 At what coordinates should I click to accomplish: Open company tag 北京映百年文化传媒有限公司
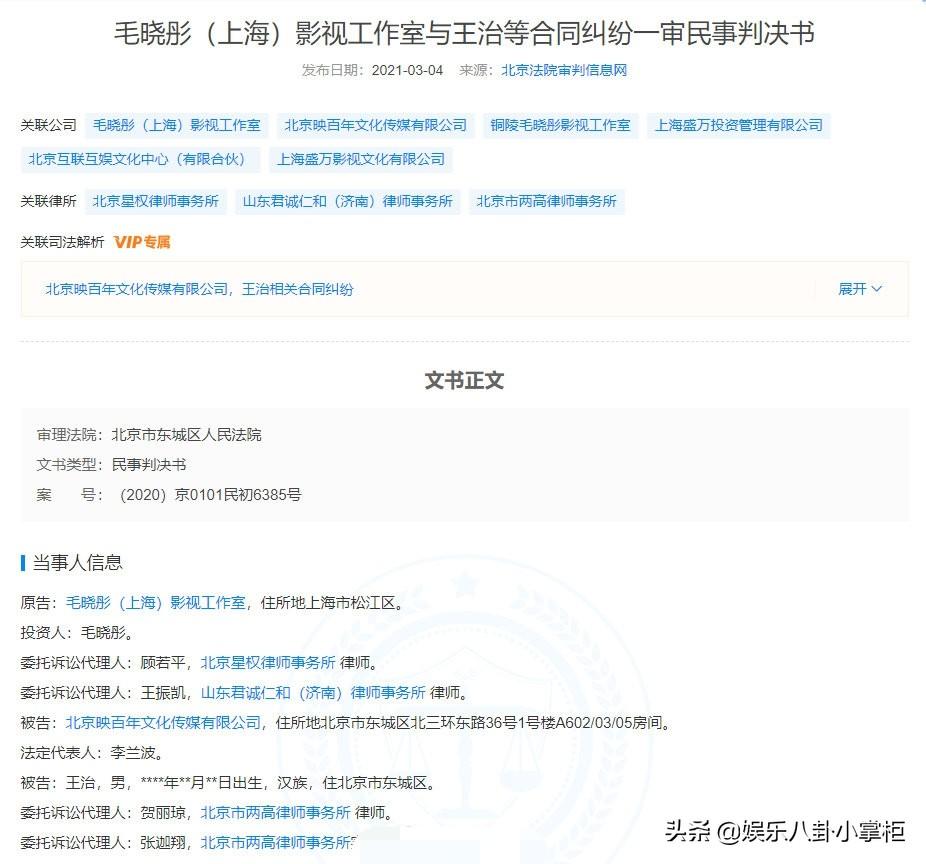(376, 125)
